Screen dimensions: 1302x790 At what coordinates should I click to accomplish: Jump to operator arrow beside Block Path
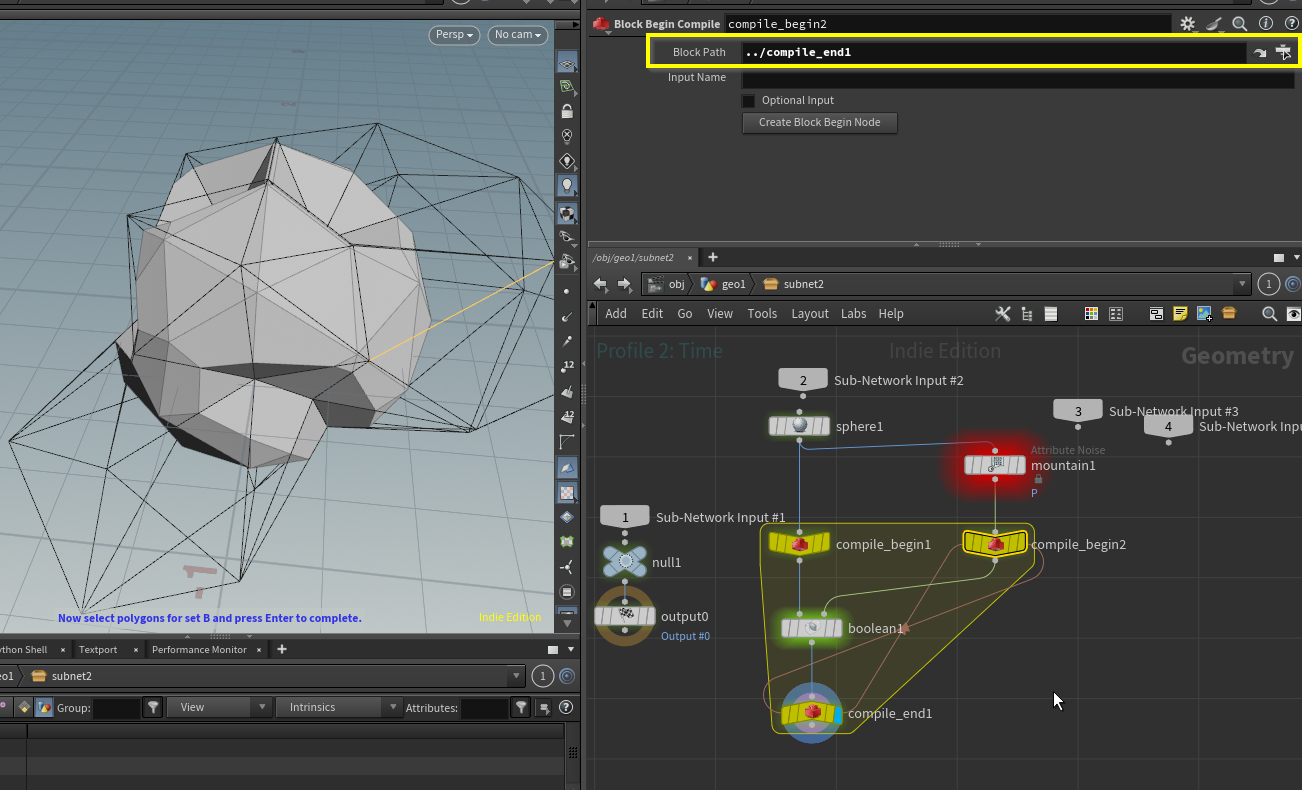pos(1261,52)
